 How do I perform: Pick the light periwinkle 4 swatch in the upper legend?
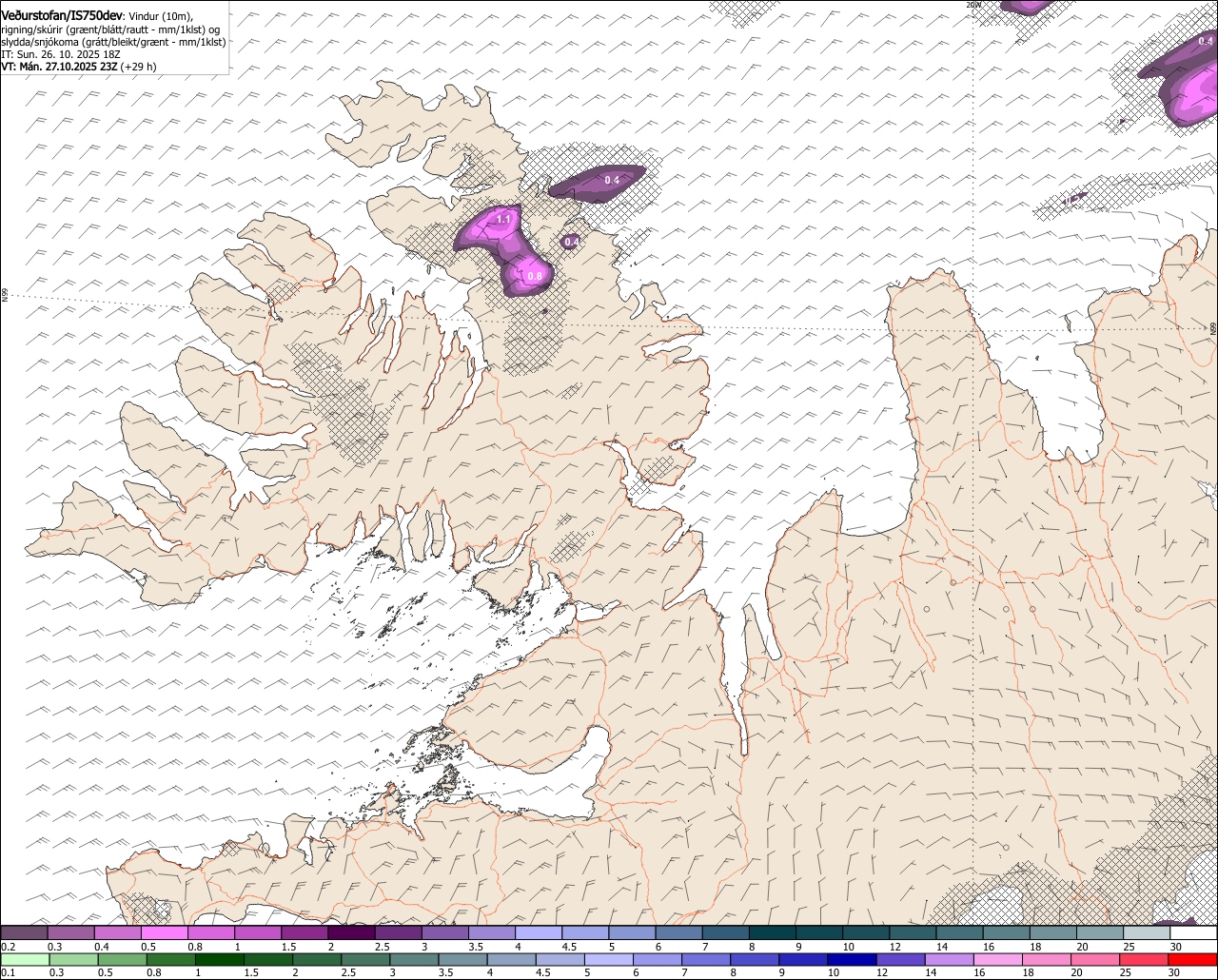point(539,932)
